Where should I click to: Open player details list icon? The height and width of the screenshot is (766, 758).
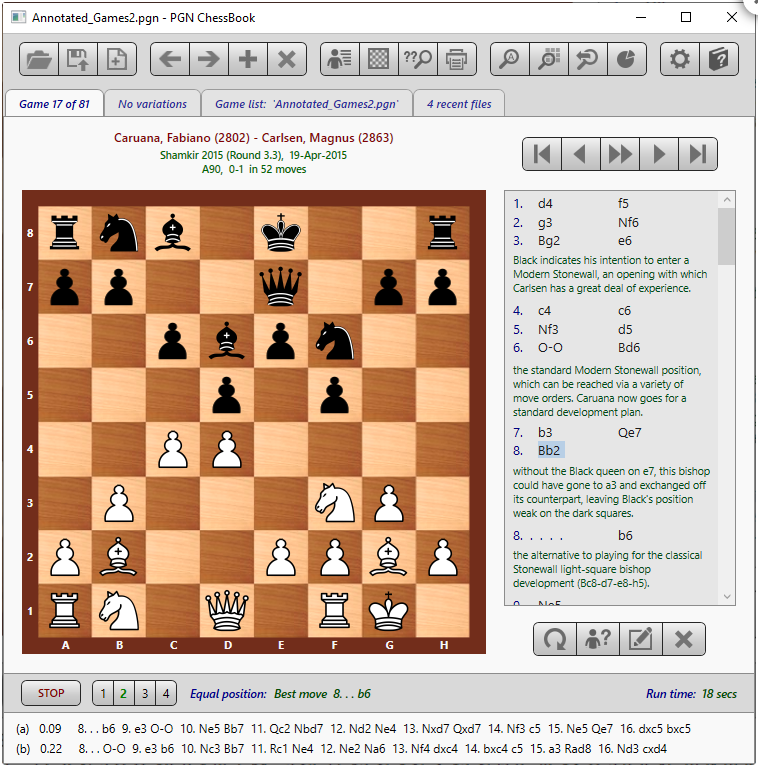[x=340, y=59]
